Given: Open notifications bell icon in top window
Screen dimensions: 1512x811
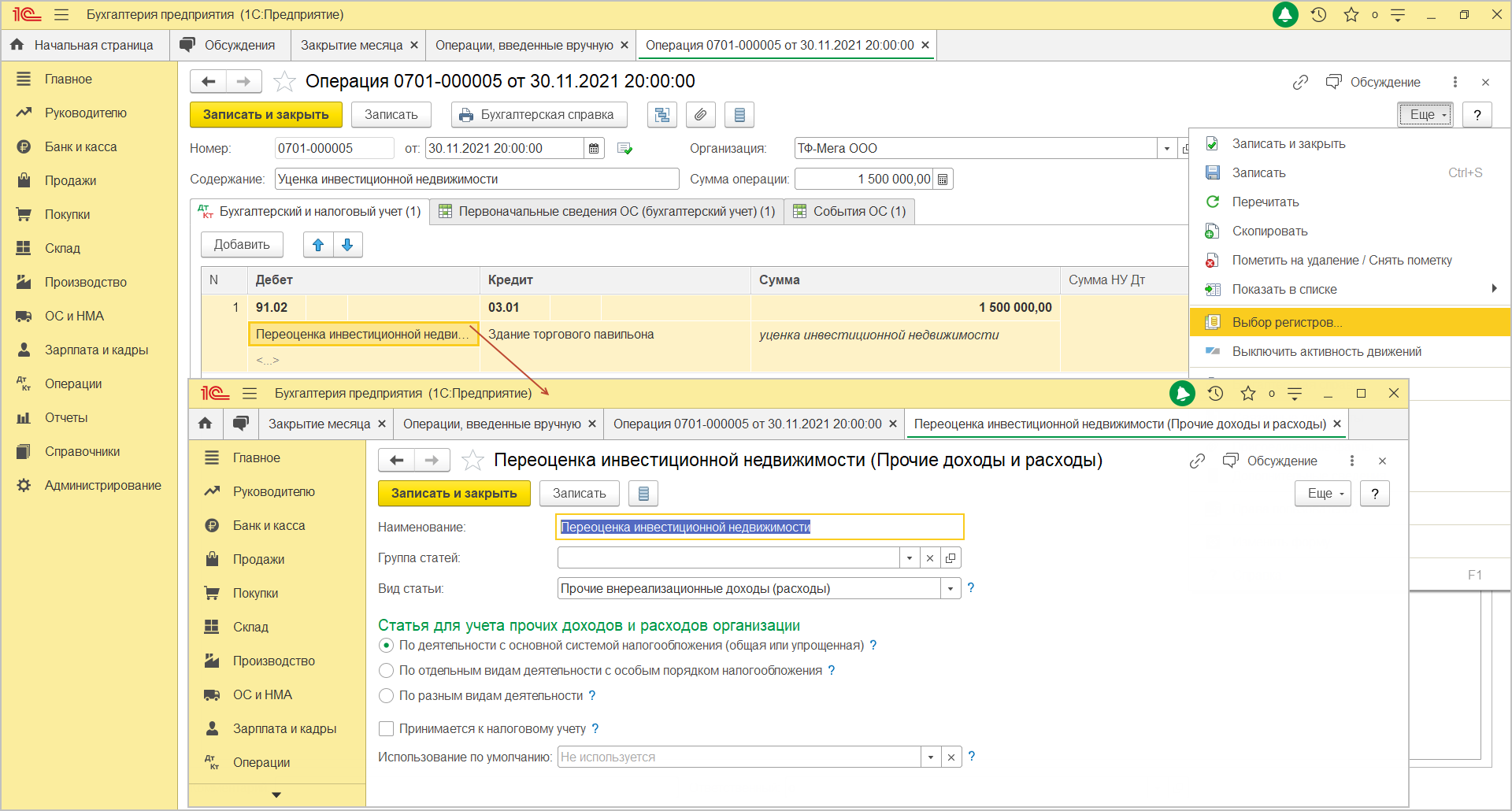Looking at the screenshot, I should point(1285,15).
